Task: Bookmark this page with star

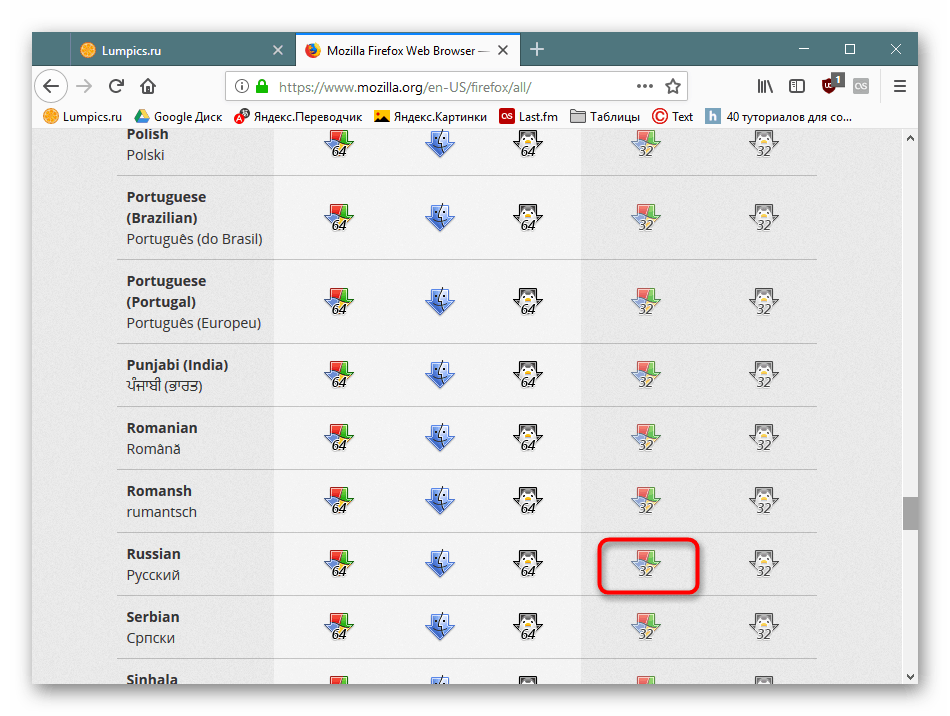Action: click(673, 86)
